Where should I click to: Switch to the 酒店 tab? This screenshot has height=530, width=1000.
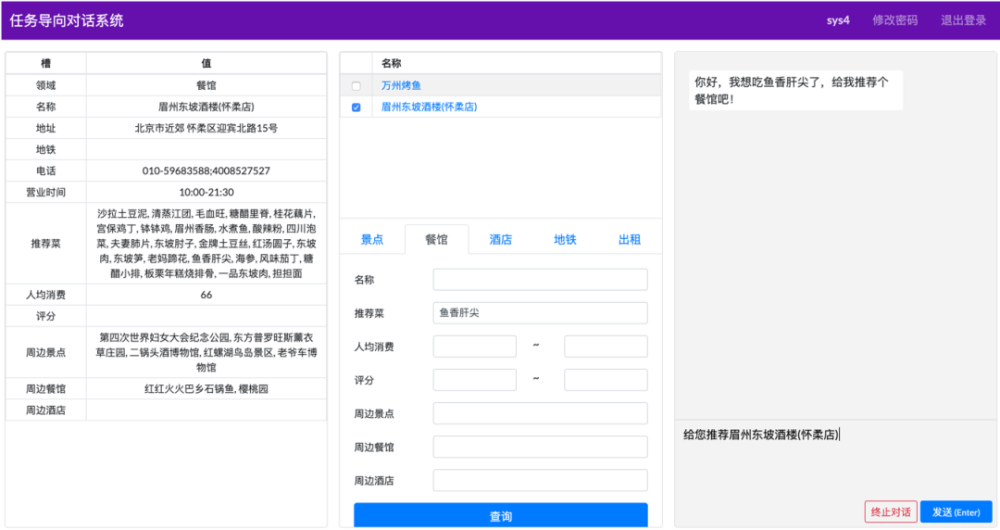click(501, 239)
